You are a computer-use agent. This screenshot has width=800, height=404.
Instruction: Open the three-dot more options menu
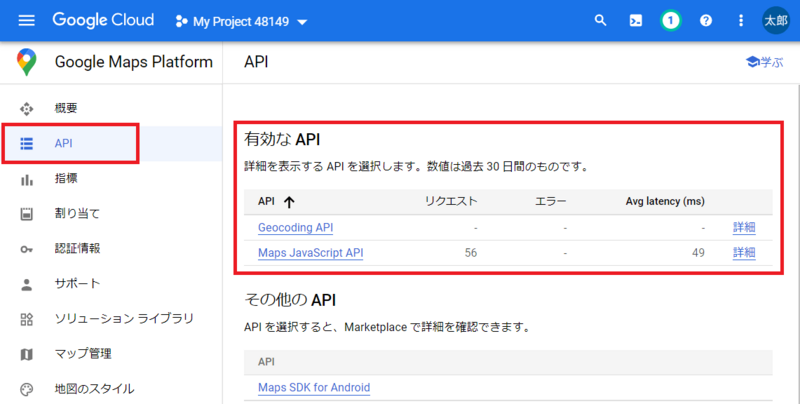pyautogui.click(x=740, y=20)
